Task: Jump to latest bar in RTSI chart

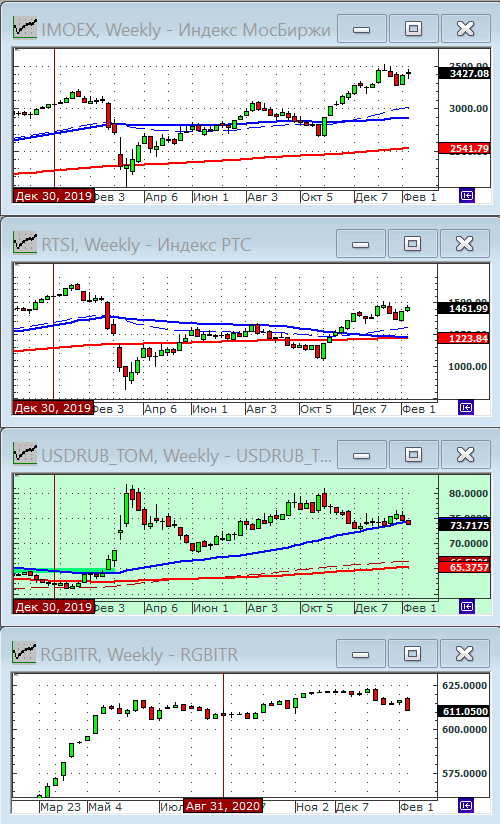Action: 466,407
